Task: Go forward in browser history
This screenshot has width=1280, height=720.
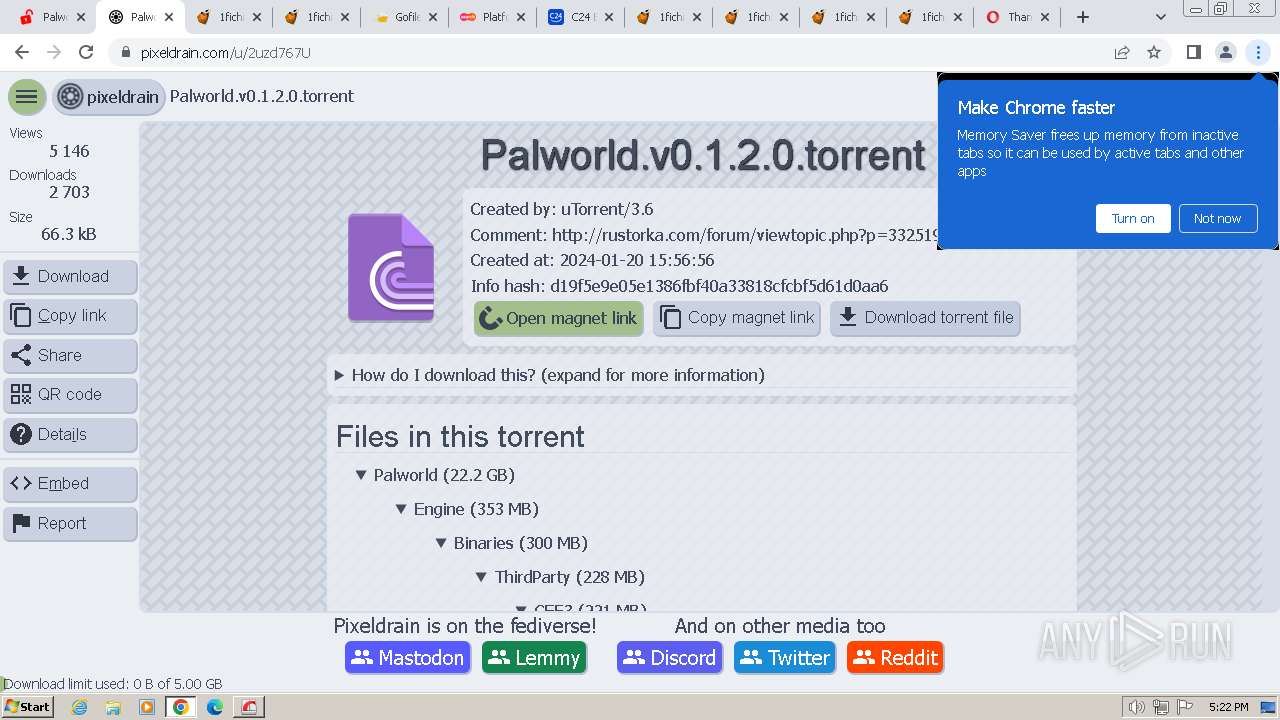Action: pos(54,52)
